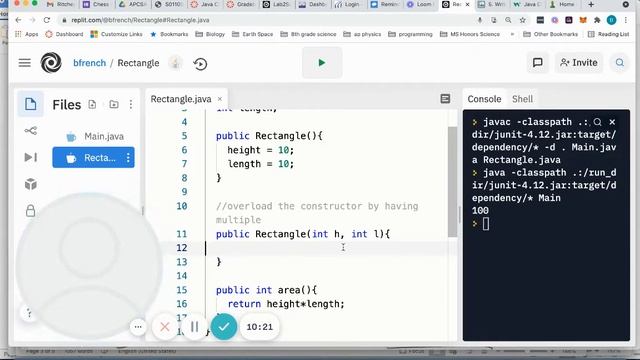Click the bfrench username link
640x360 pixels.
point(89,63)
